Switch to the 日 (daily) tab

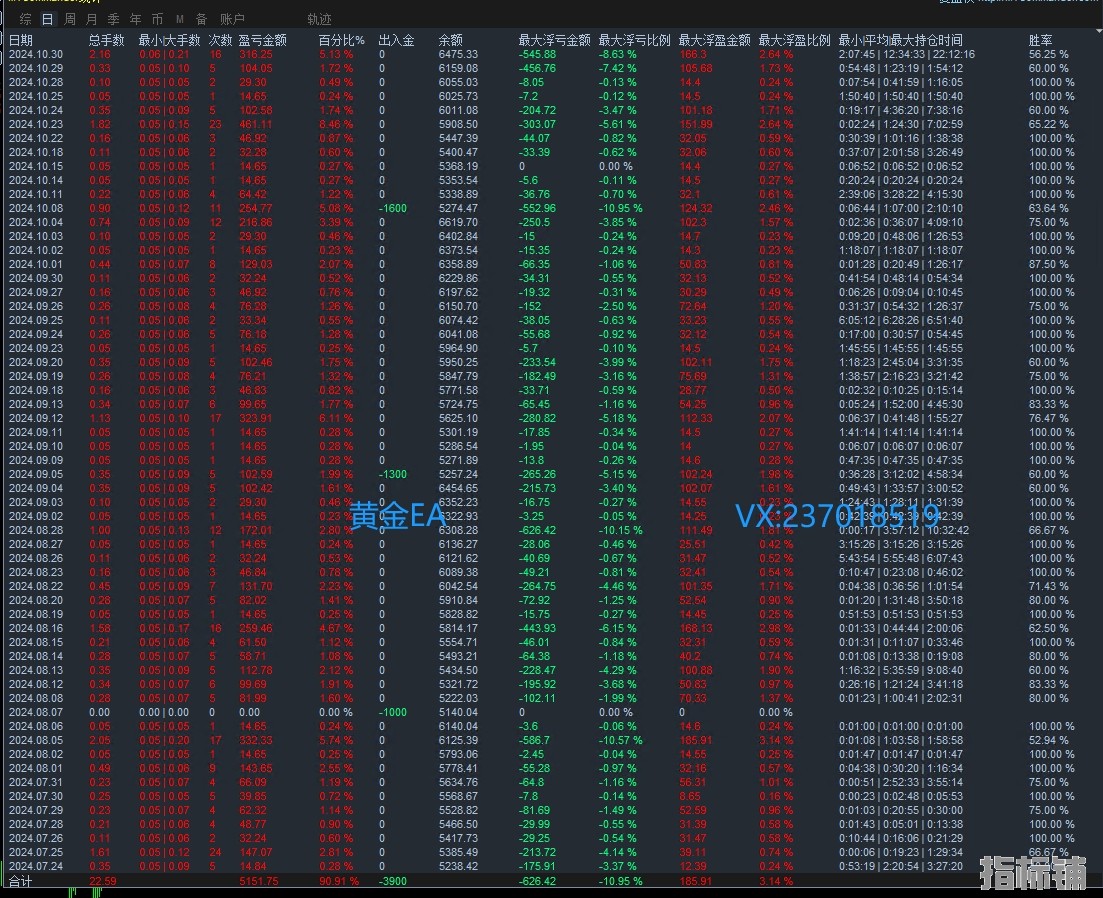pos(47,19)
